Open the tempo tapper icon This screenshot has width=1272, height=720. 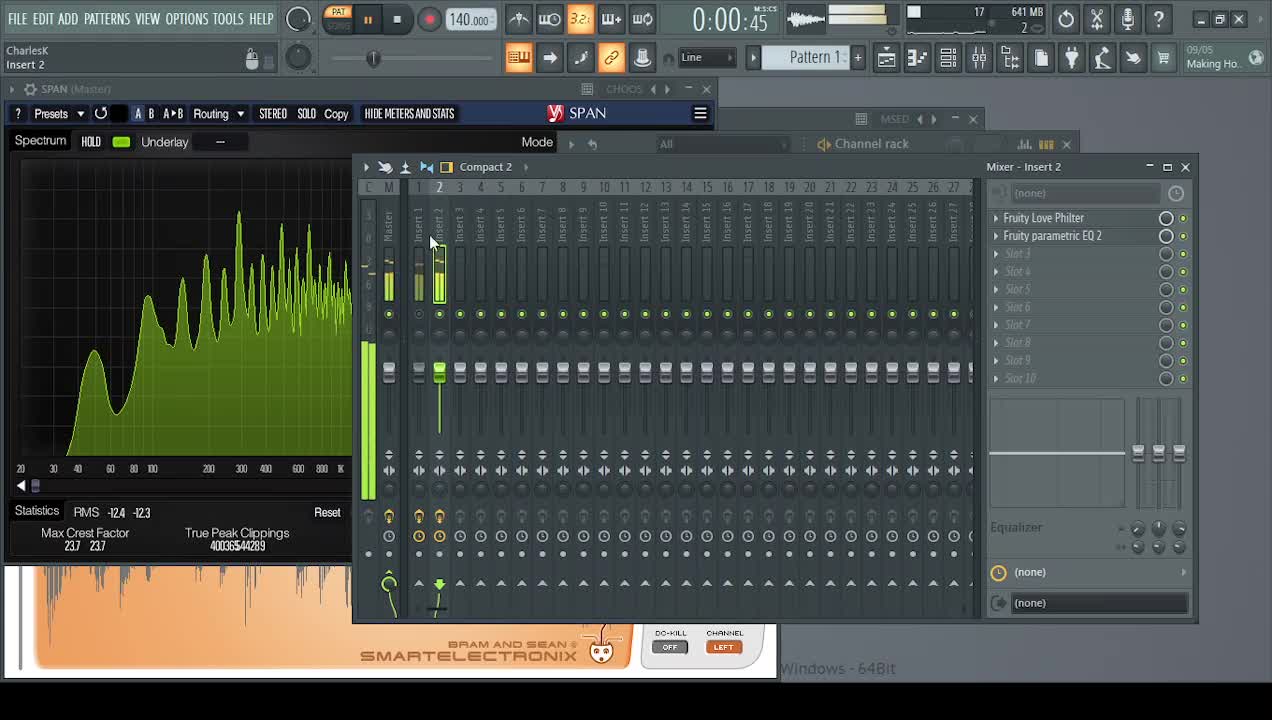[x=1102, y=58]
